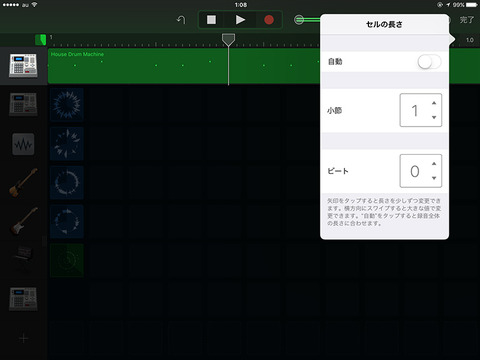Tap the playhead marker on the ruler

pyautogui.click(x=228, y=40)
